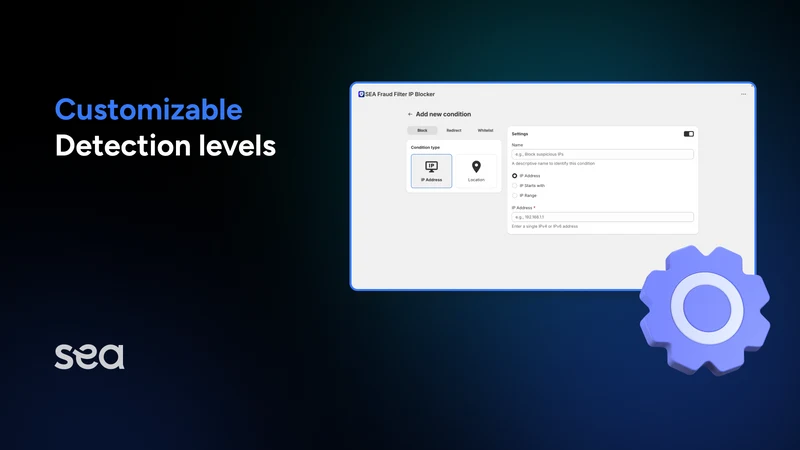Screen dimensions: 800x450
Task: Choose the IP Address radio option
Action: [x=514, y=176]
